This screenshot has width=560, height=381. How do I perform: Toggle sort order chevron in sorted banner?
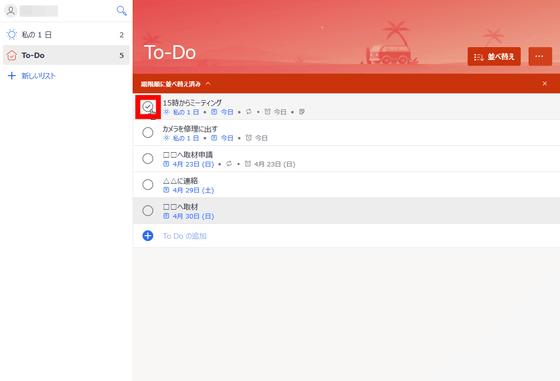(208, 84)
